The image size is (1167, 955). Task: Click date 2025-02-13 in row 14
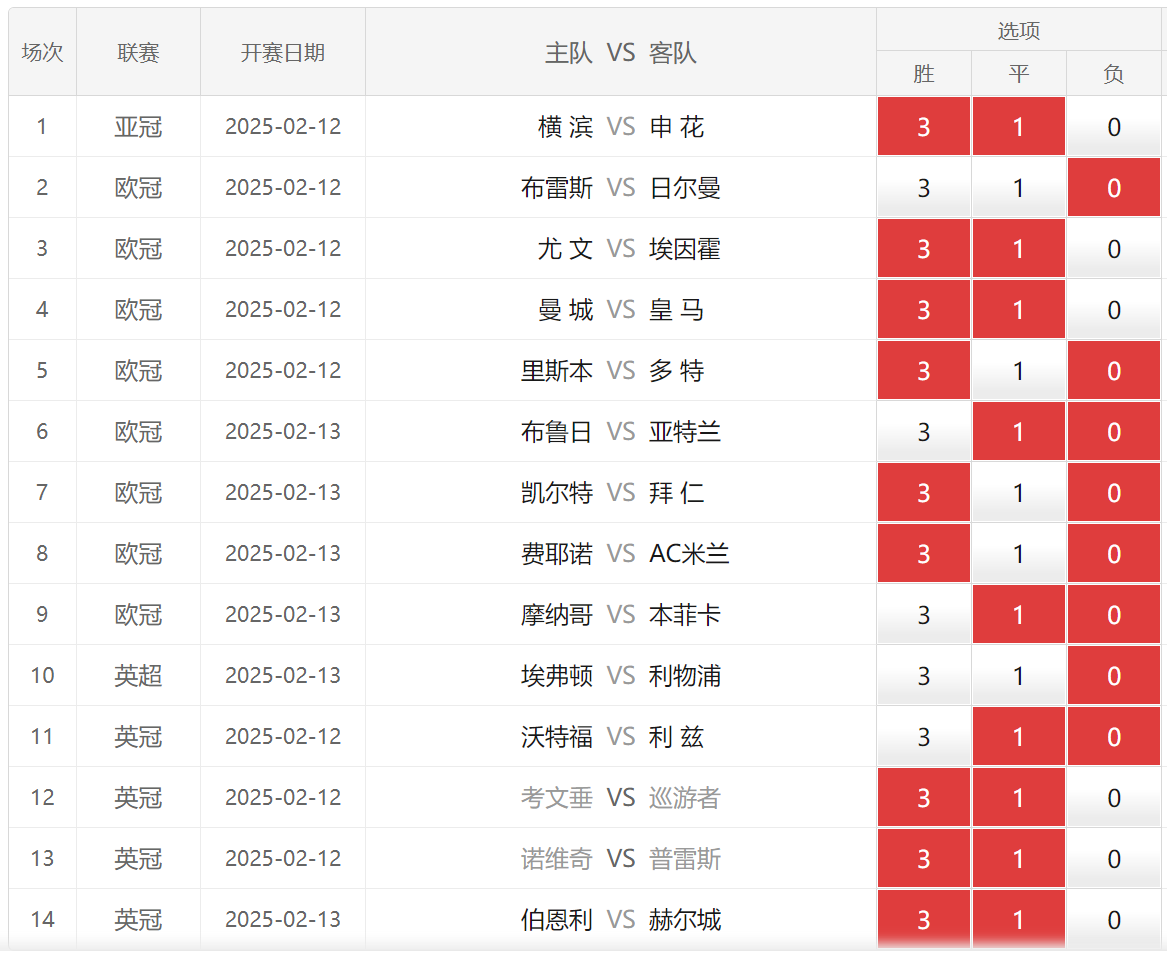tap(283, 920)
